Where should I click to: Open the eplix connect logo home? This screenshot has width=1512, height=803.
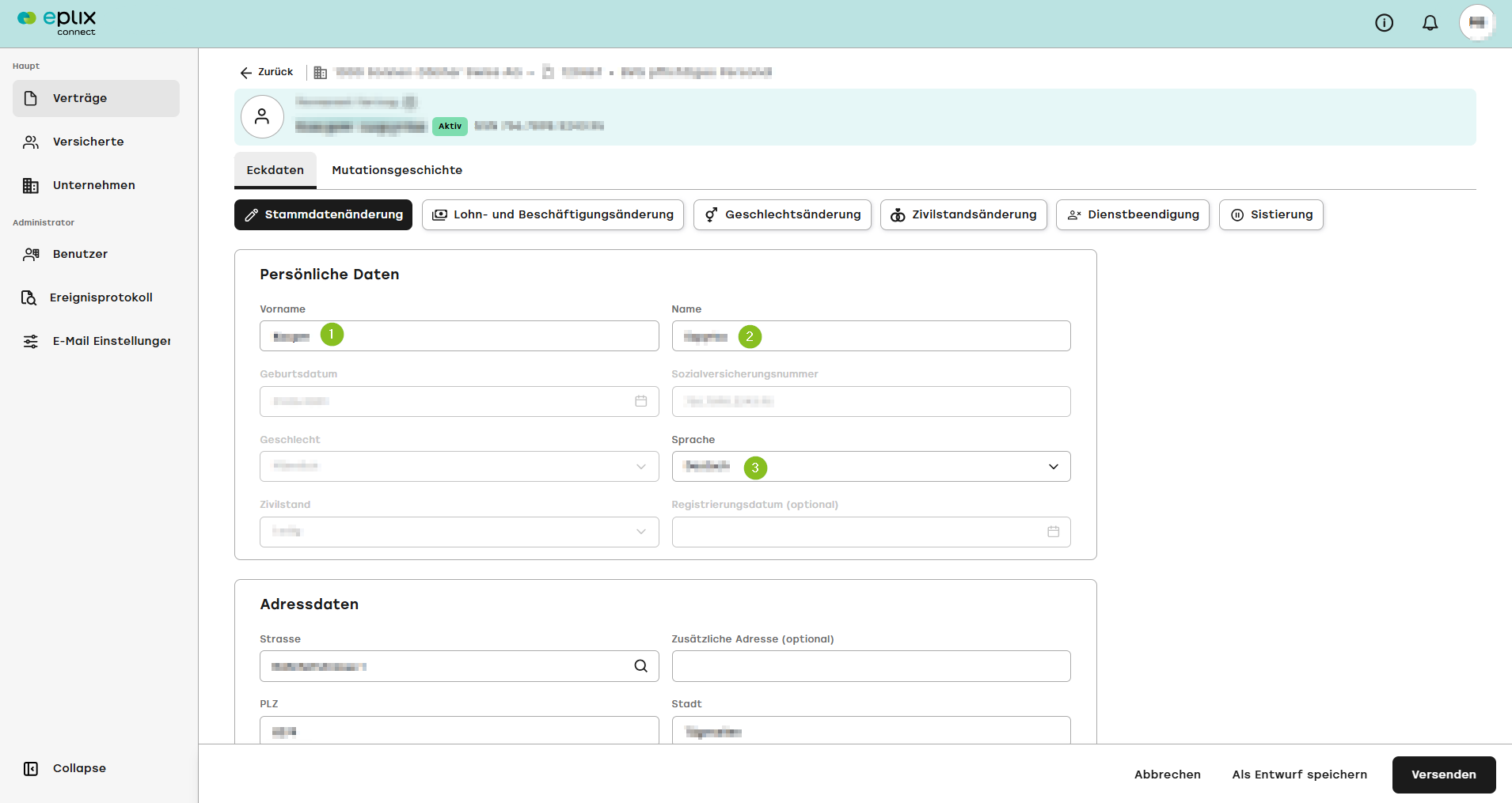coord(57,22)
